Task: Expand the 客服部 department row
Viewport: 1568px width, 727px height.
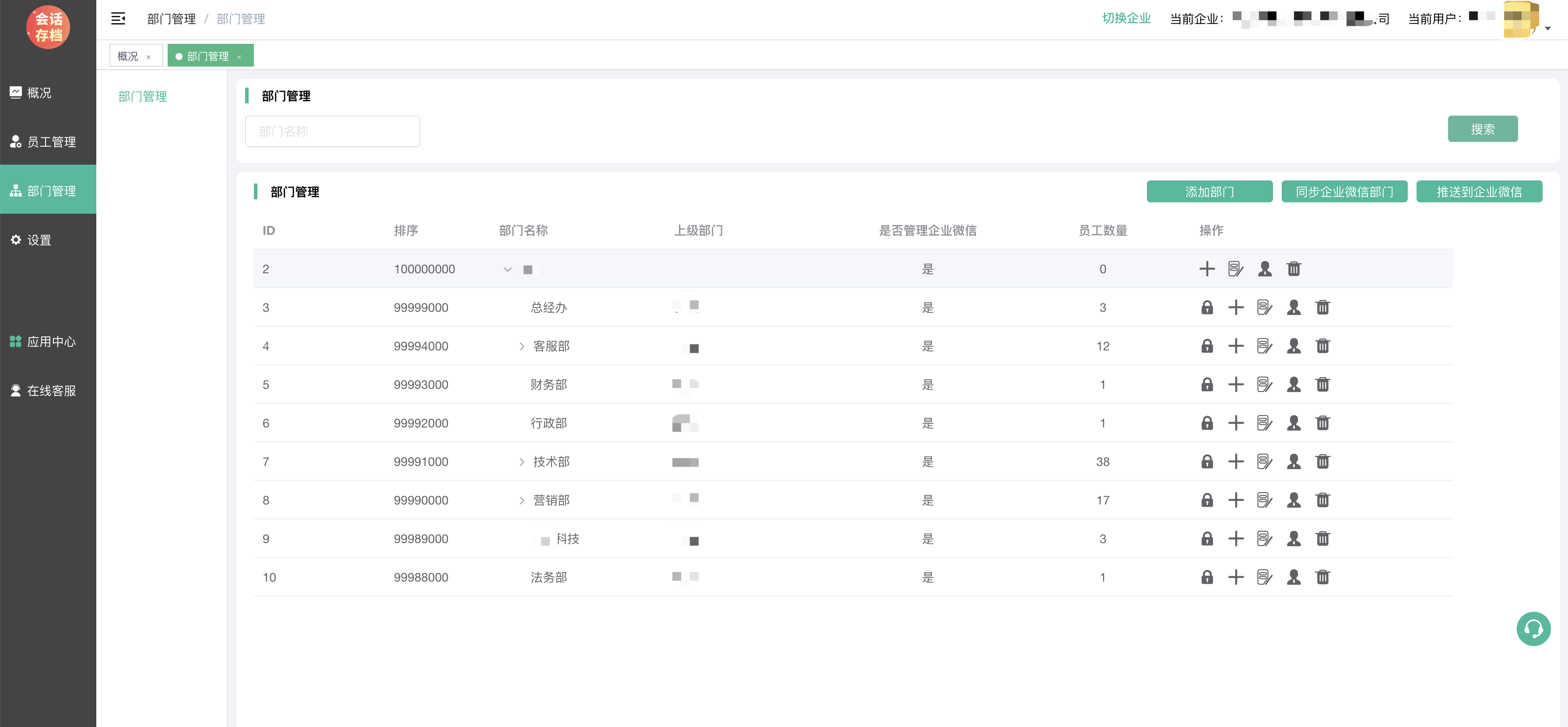Action: pos(522,346)
